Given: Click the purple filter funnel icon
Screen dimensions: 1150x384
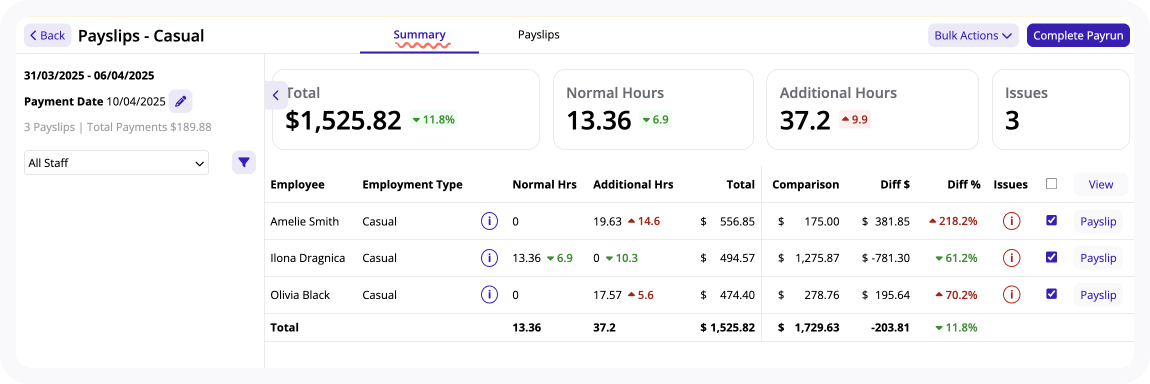Looking at the screenshot, I should (244, 162).
